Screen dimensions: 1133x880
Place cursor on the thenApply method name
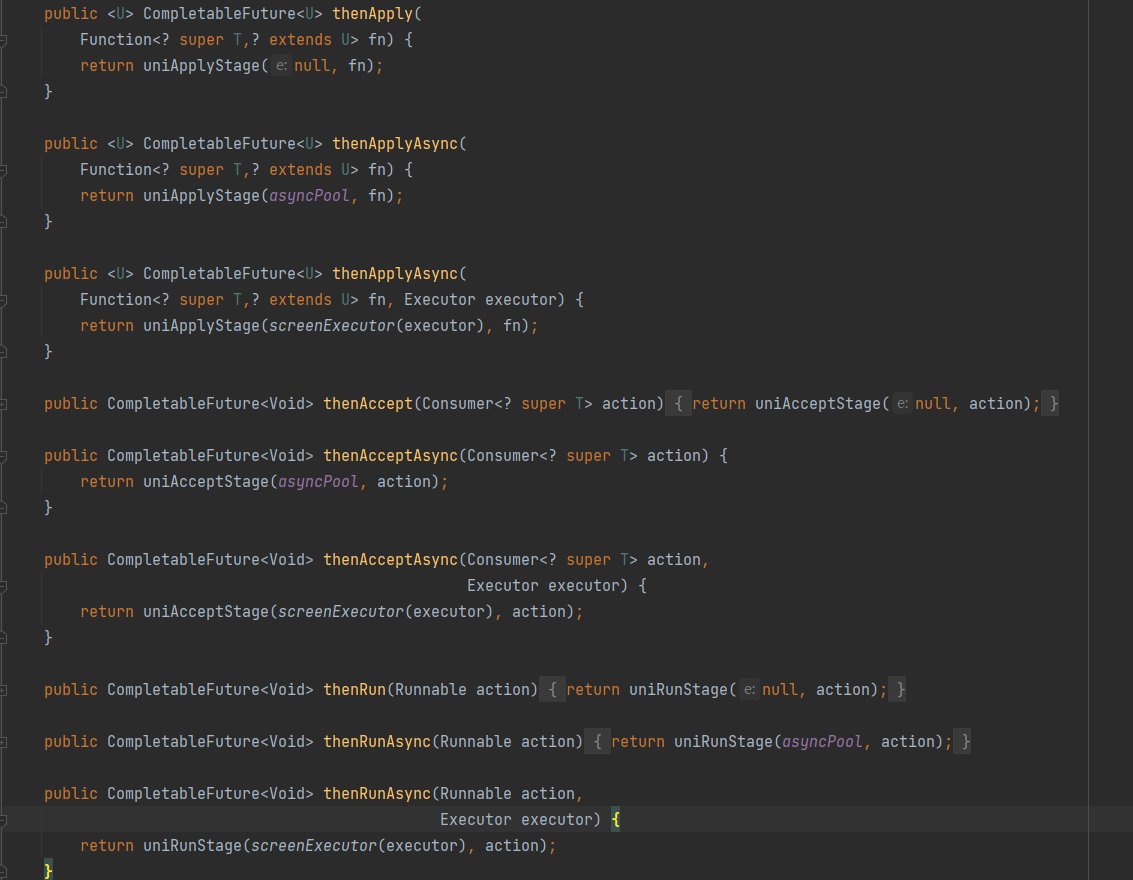coord(373,14)
